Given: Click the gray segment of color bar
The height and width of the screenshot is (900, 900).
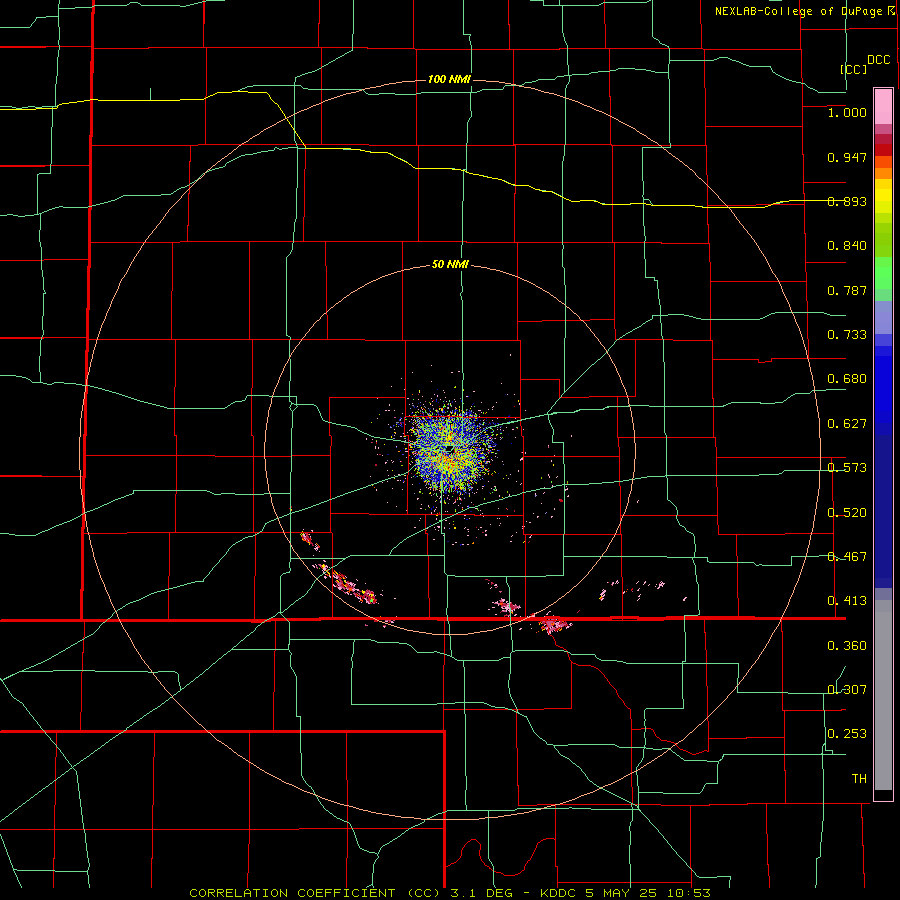Looking at the screenshot, I should click(883, 695).
